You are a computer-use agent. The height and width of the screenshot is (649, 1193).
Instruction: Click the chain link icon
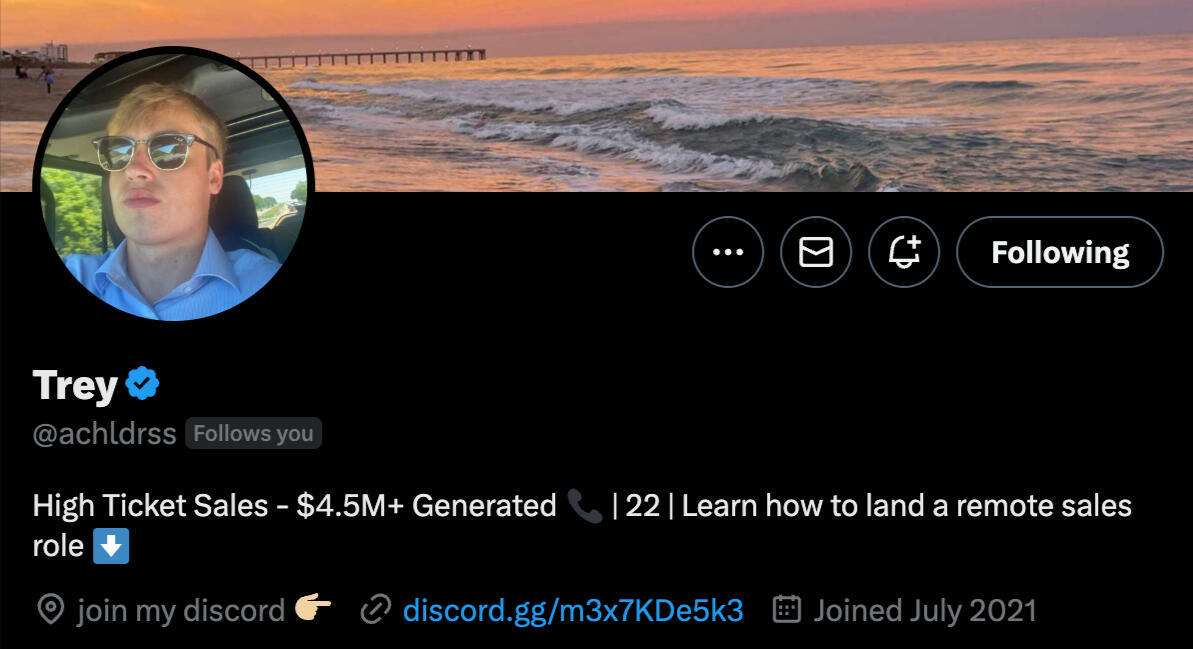click(x=376, y=610)
